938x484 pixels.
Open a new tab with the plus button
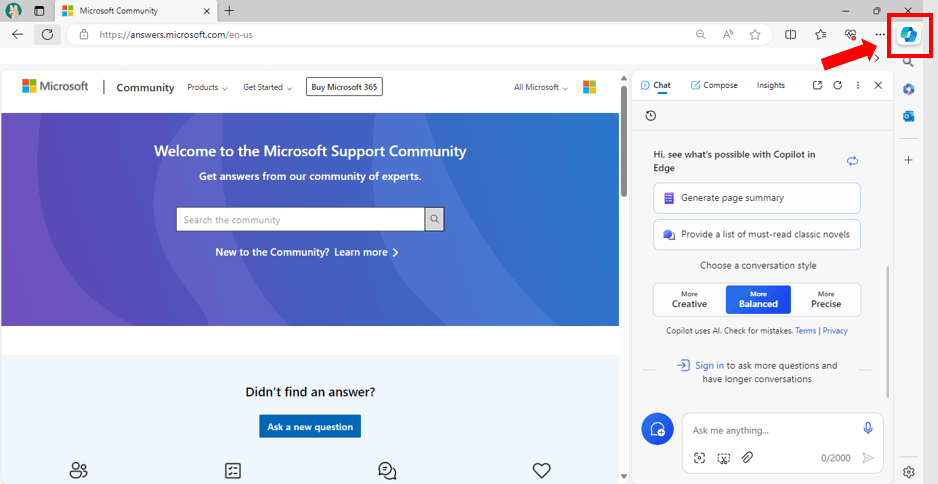click(229, 11)
